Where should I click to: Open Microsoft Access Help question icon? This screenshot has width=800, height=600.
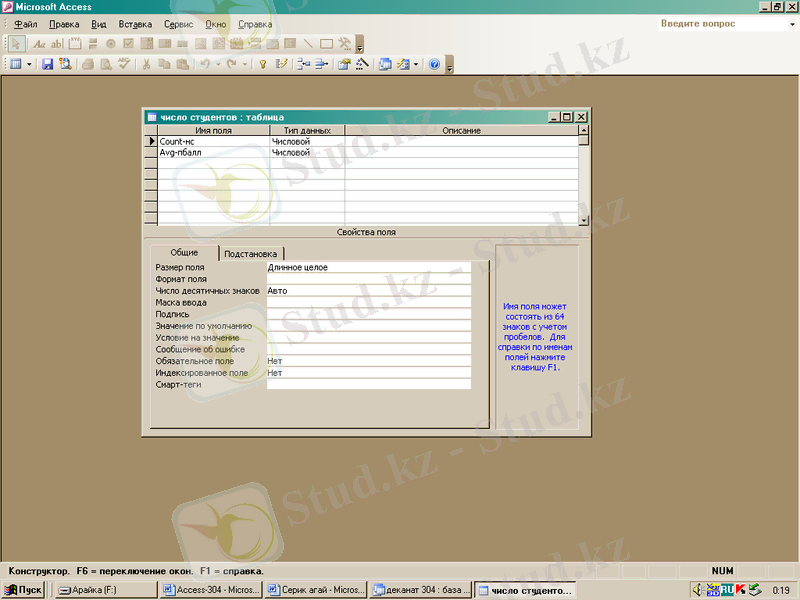tap(434, 64)
